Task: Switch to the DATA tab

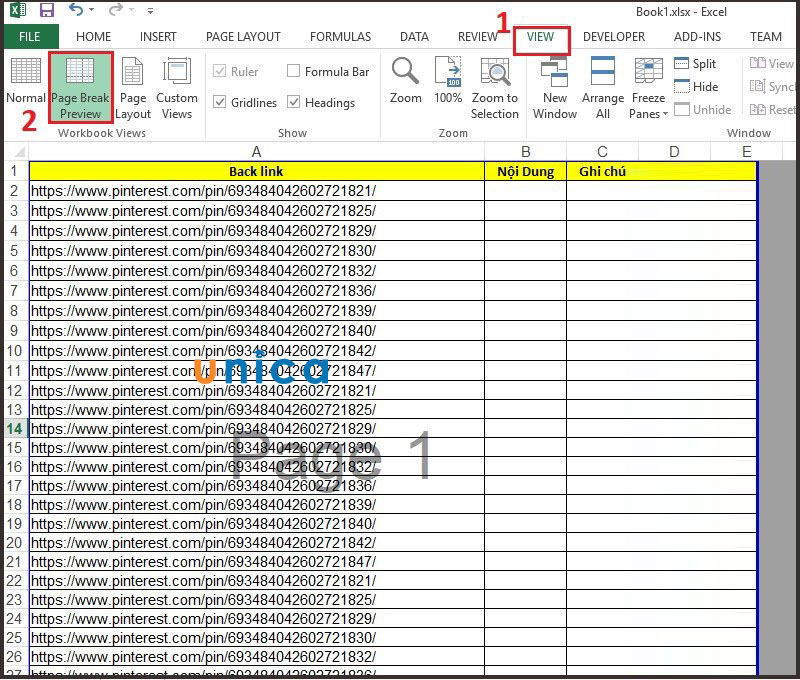Action: pyautogui.click(x=414, y=37)
